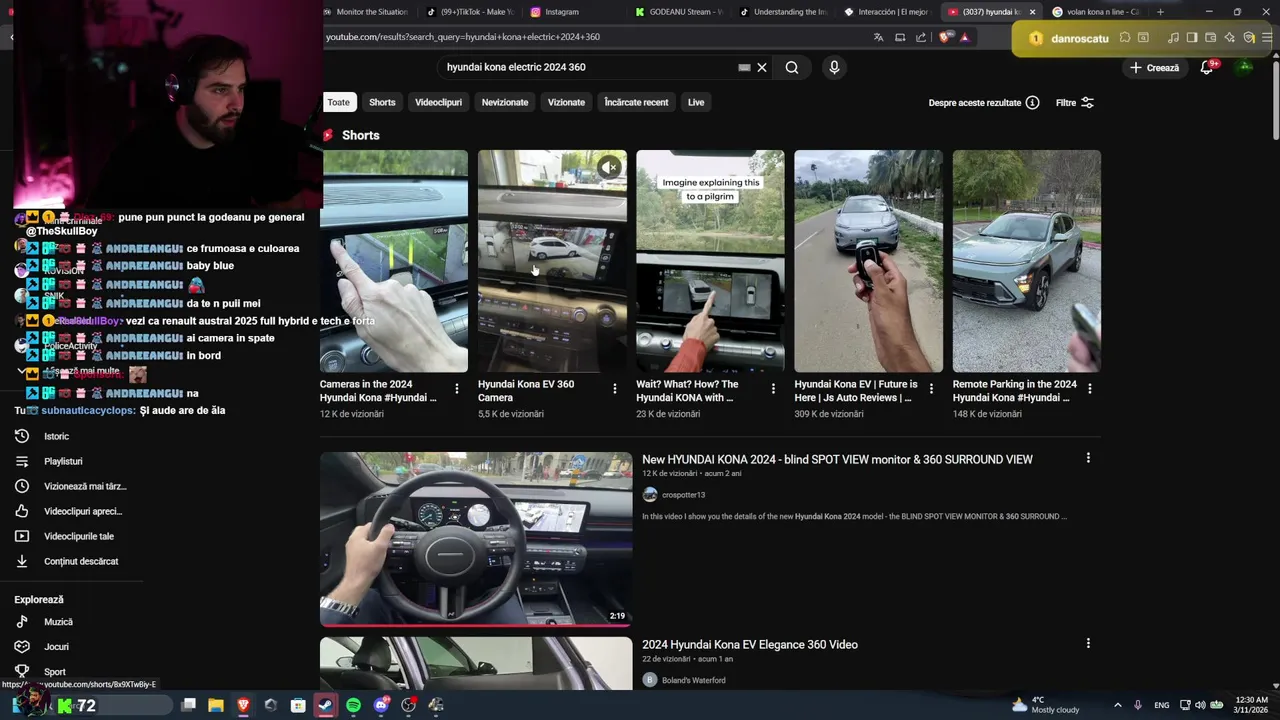Open Leo AI sparkle icon in toolbar
Image resolution: width=1280 pixels, height=720 pixels.
(1229, 38)
